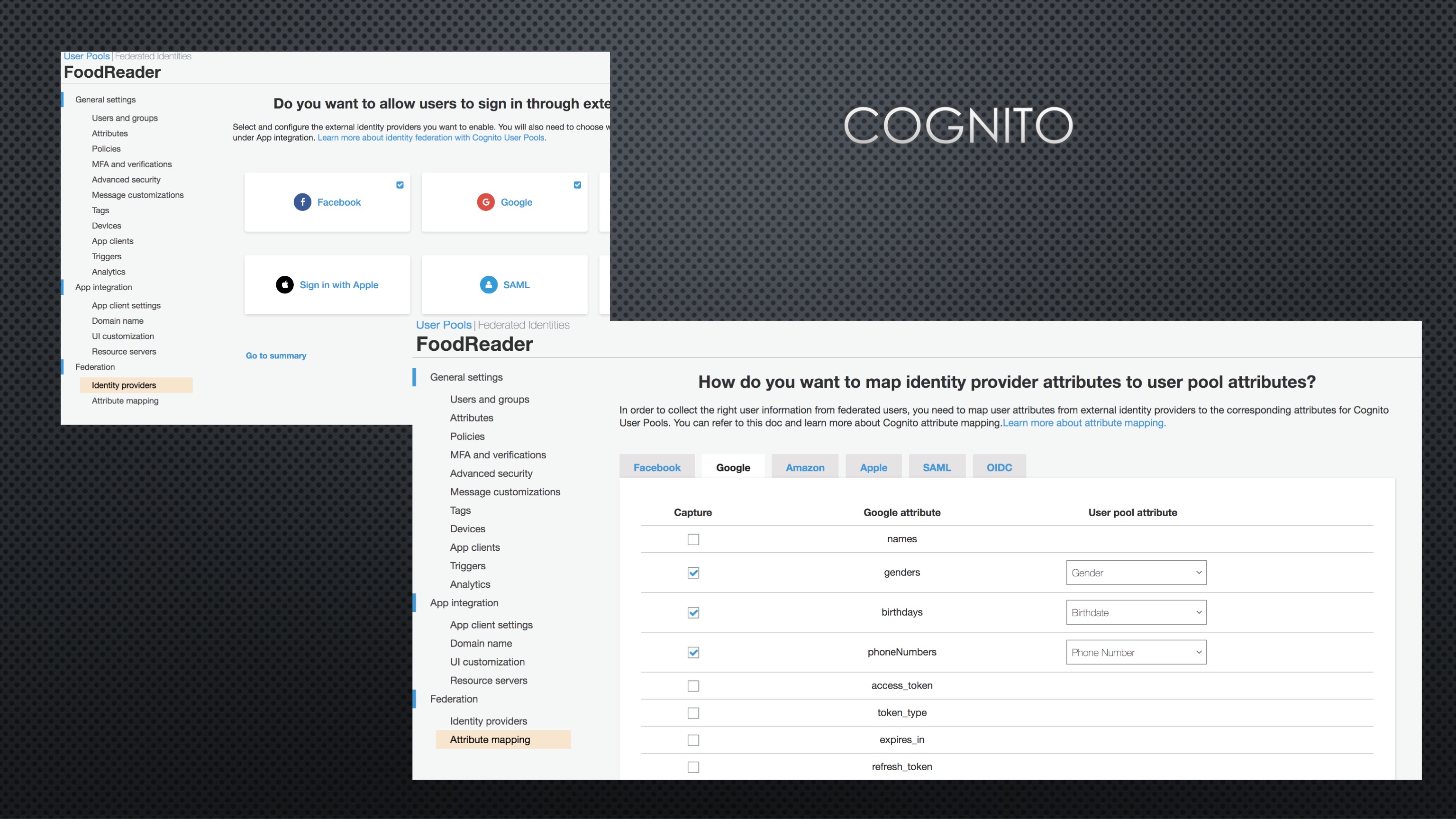Open App client settings in back window

(126, 305)
